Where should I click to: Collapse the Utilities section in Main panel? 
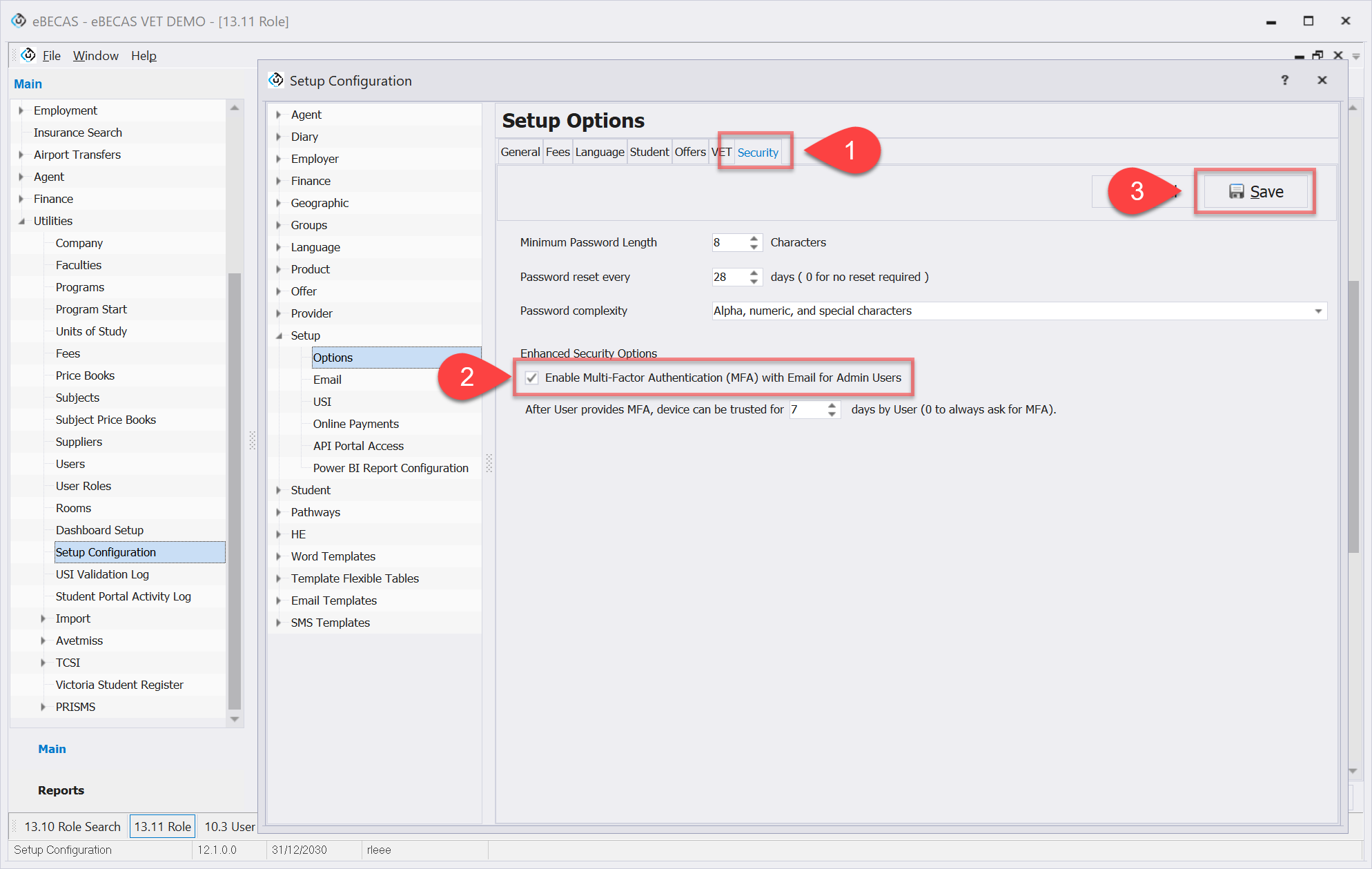tap(21, 221)
